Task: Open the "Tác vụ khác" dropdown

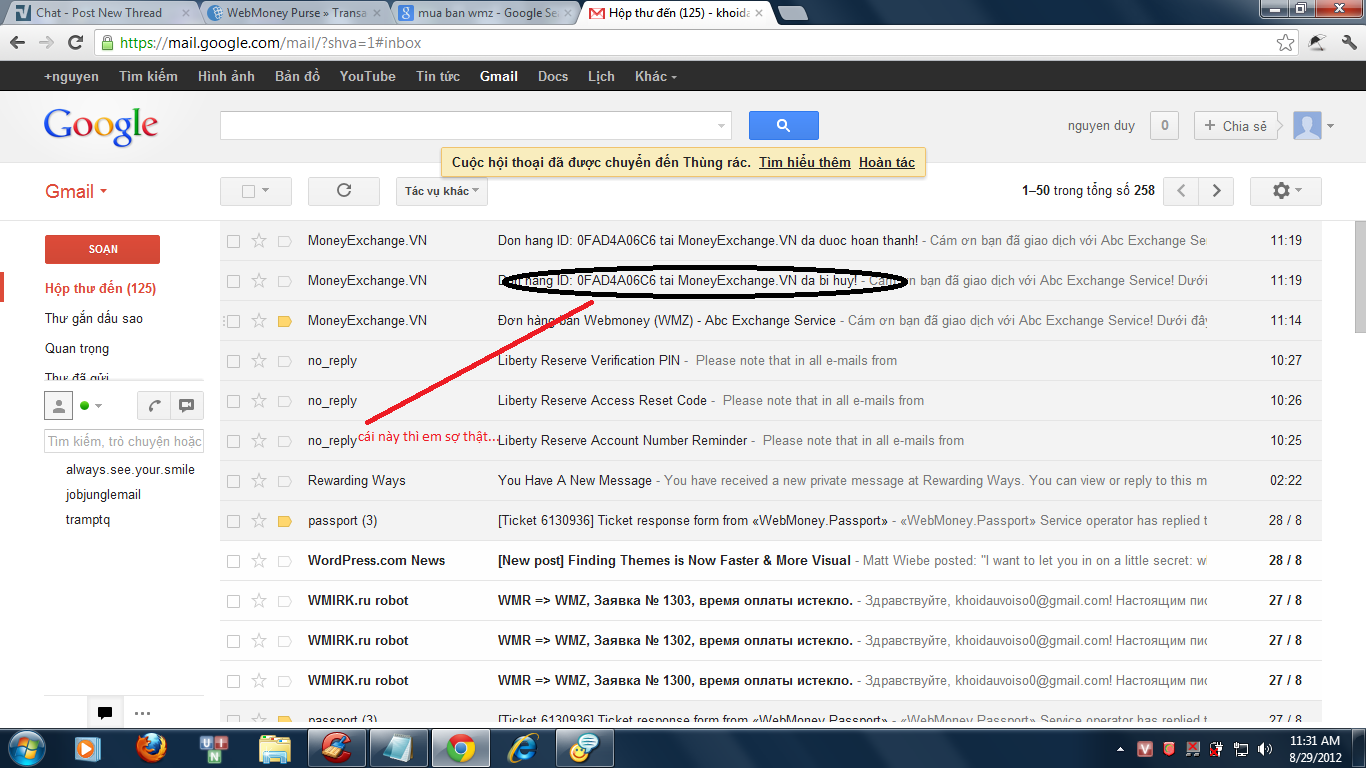Action: [442, 191]
